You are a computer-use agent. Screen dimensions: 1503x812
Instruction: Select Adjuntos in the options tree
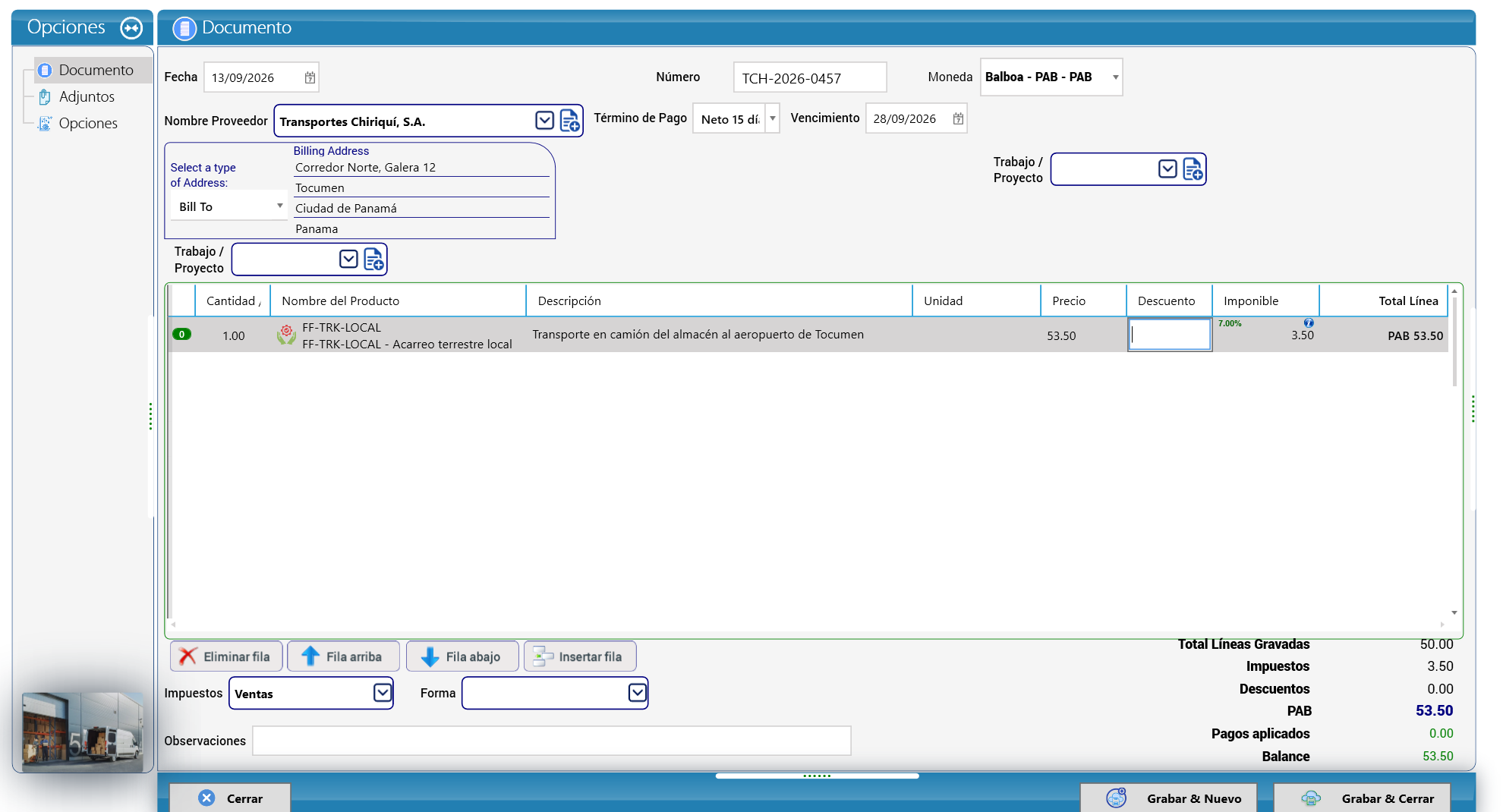87,96
